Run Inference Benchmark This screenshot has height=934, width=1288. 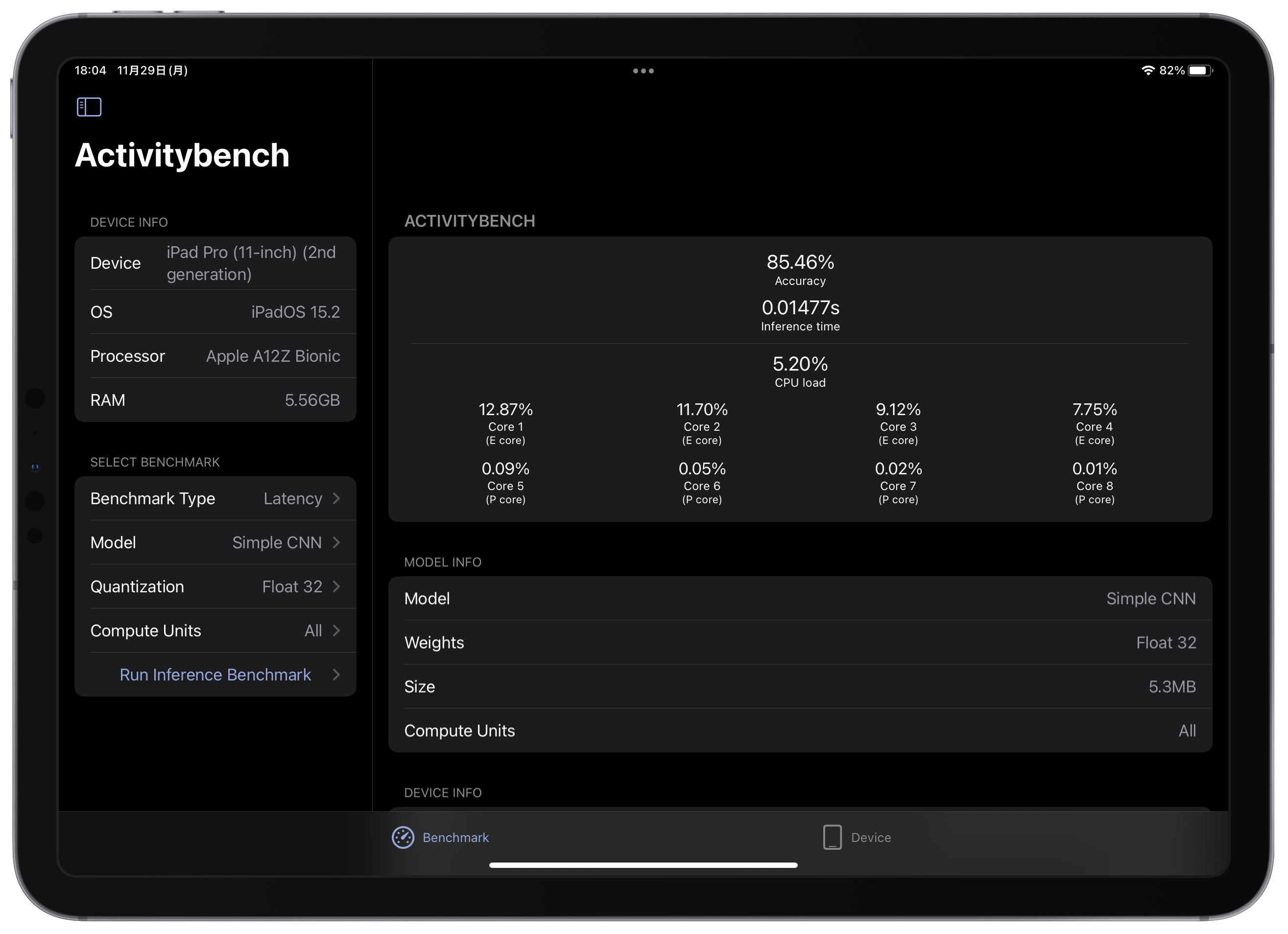click(215, 675)
